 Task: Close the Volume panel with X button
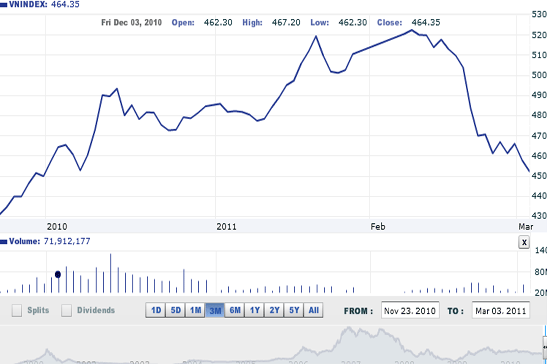(524, 242)
